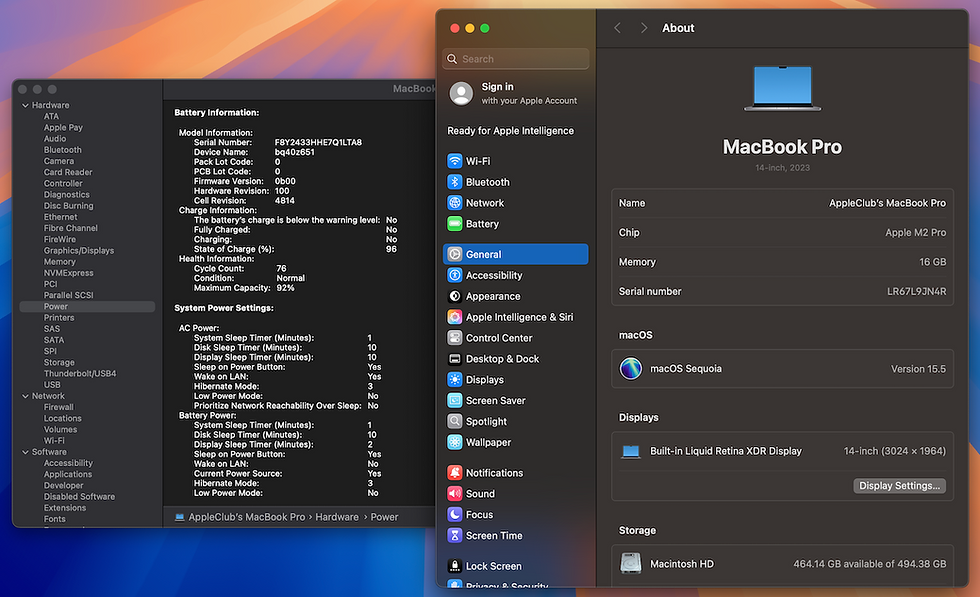980x597 pixels.
Task: Click the serial number LR67L9JN4R
Action: pyautogui.click(x=916, y=291)
